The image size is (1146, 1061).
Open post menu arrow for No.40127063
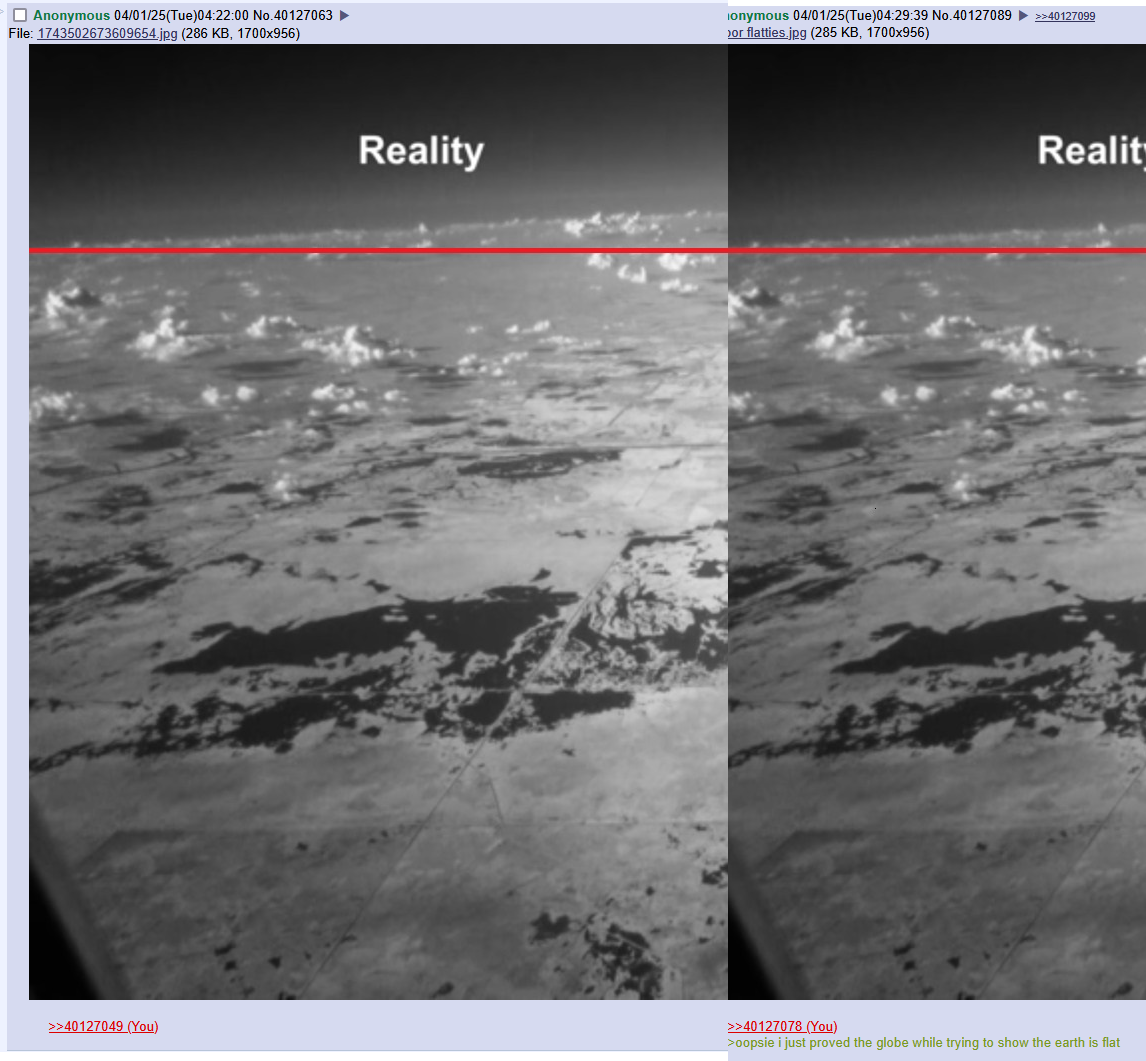[344, 15]
